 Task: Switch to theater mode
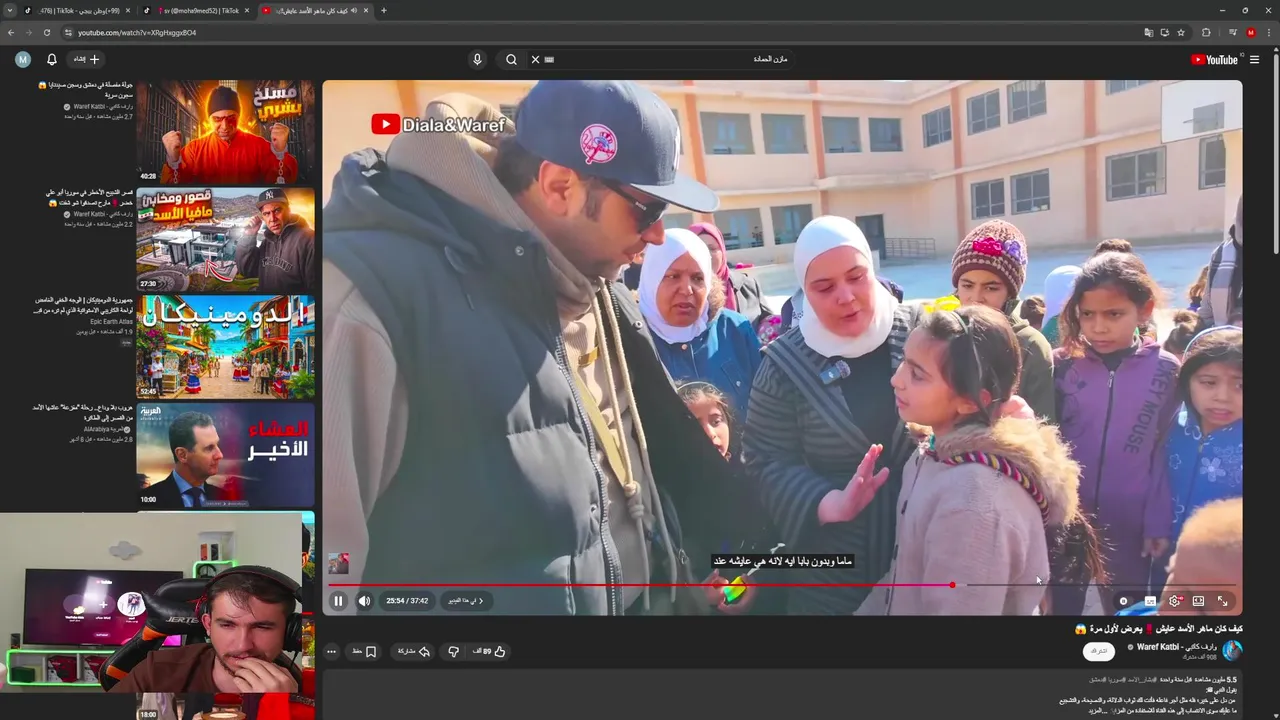[x=1198, y=601]
